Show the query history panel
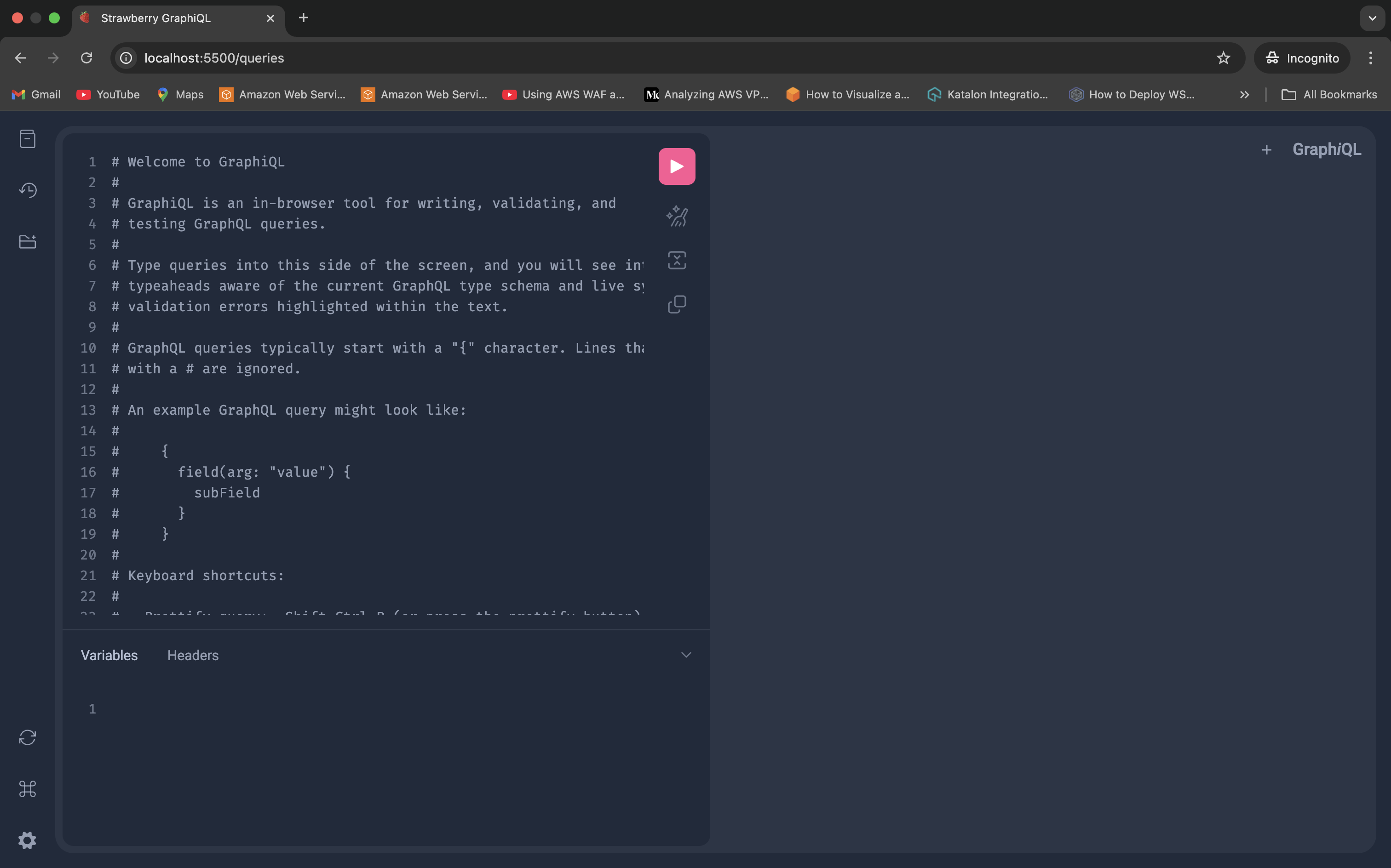The height and width of the screenshot is (868, 1391). [28, 190]
